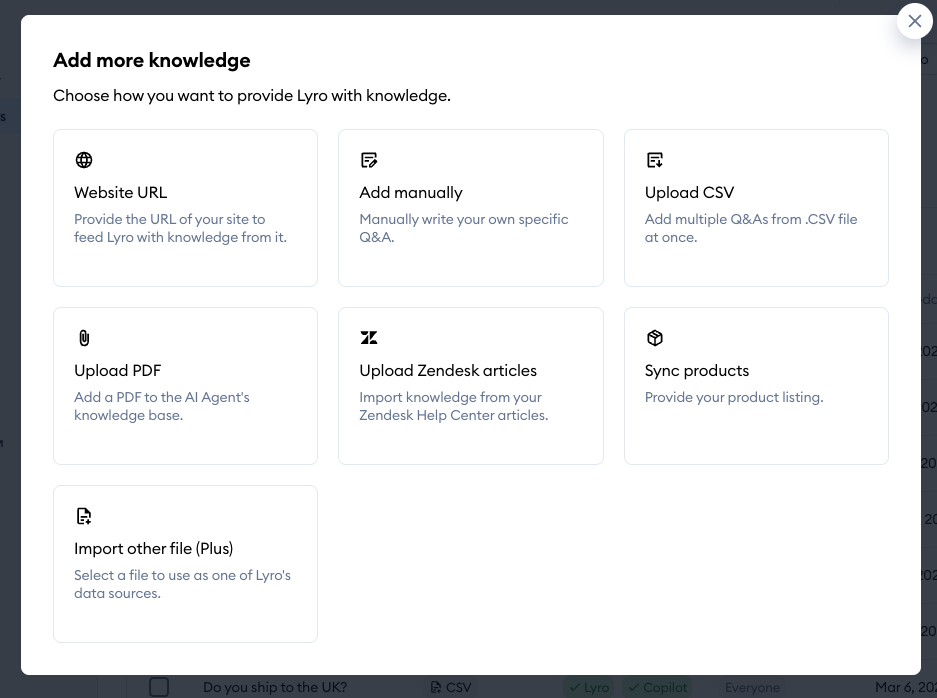The width and height of the screenshot is (937, 698).
Task: Click the file-plus icon for Import other file
Action: 84,516
